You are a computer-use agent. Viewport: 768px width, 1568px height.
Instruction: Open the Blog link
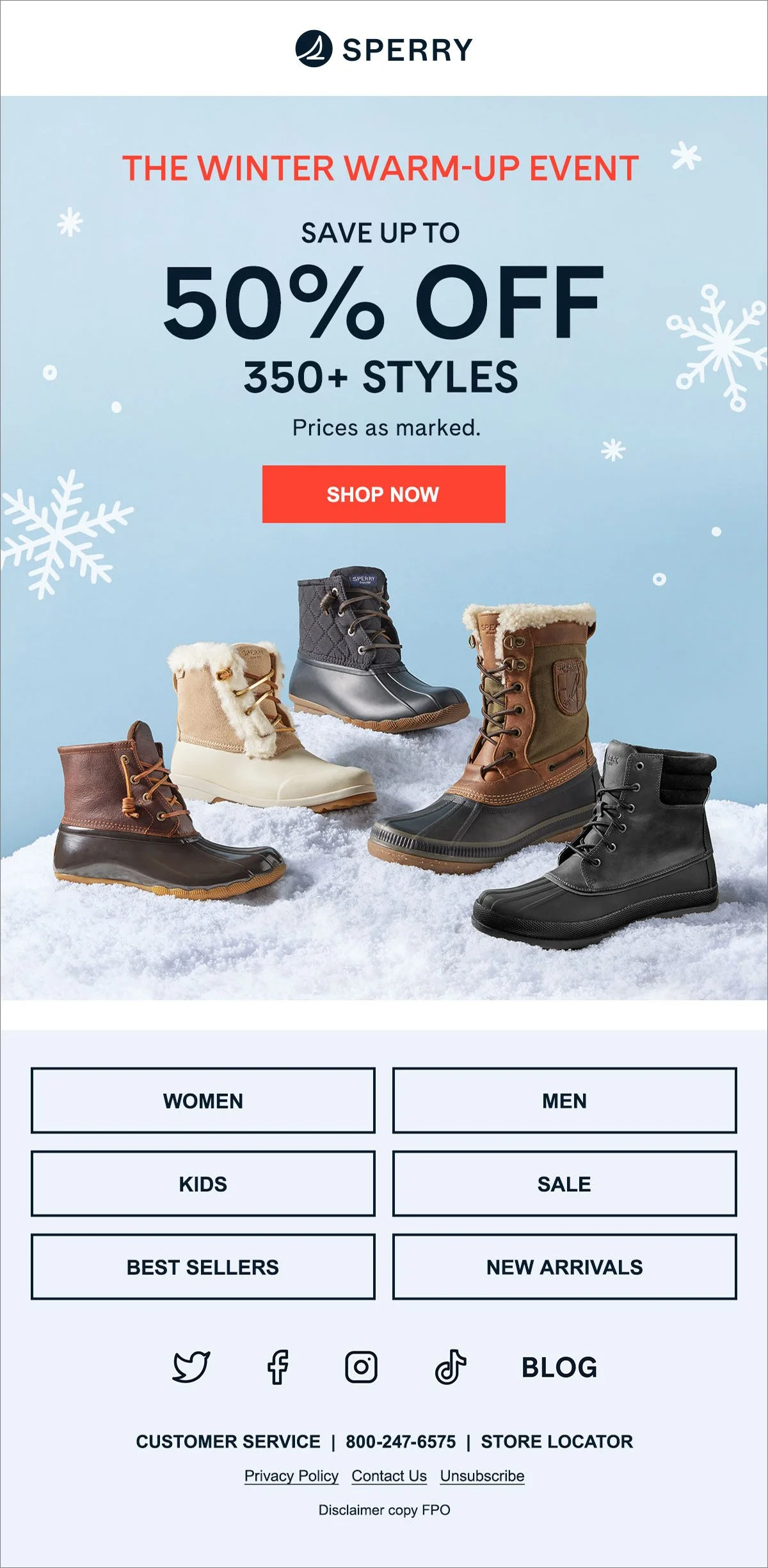pos(559,1367)
